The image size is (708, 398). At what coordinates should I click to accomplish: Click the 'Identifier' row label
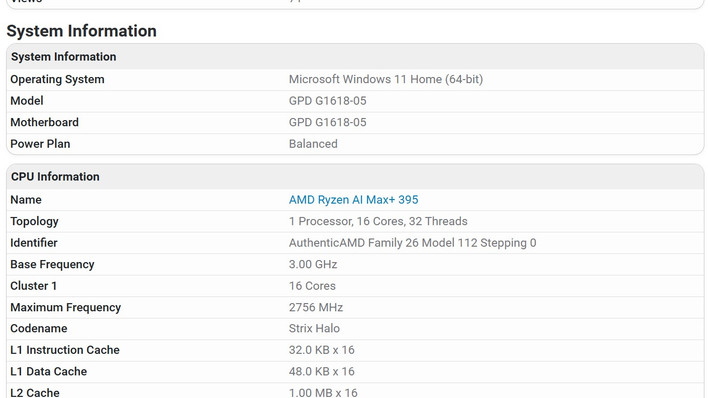[34, 243]
